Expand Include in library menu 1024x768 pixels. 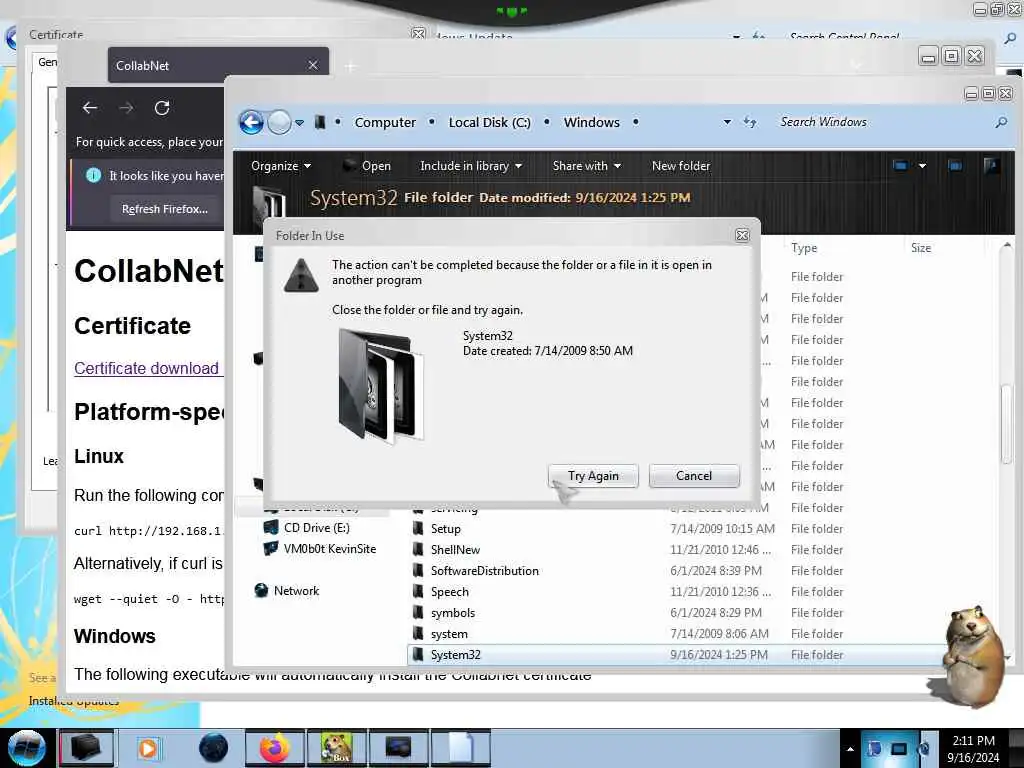(471, 166)
